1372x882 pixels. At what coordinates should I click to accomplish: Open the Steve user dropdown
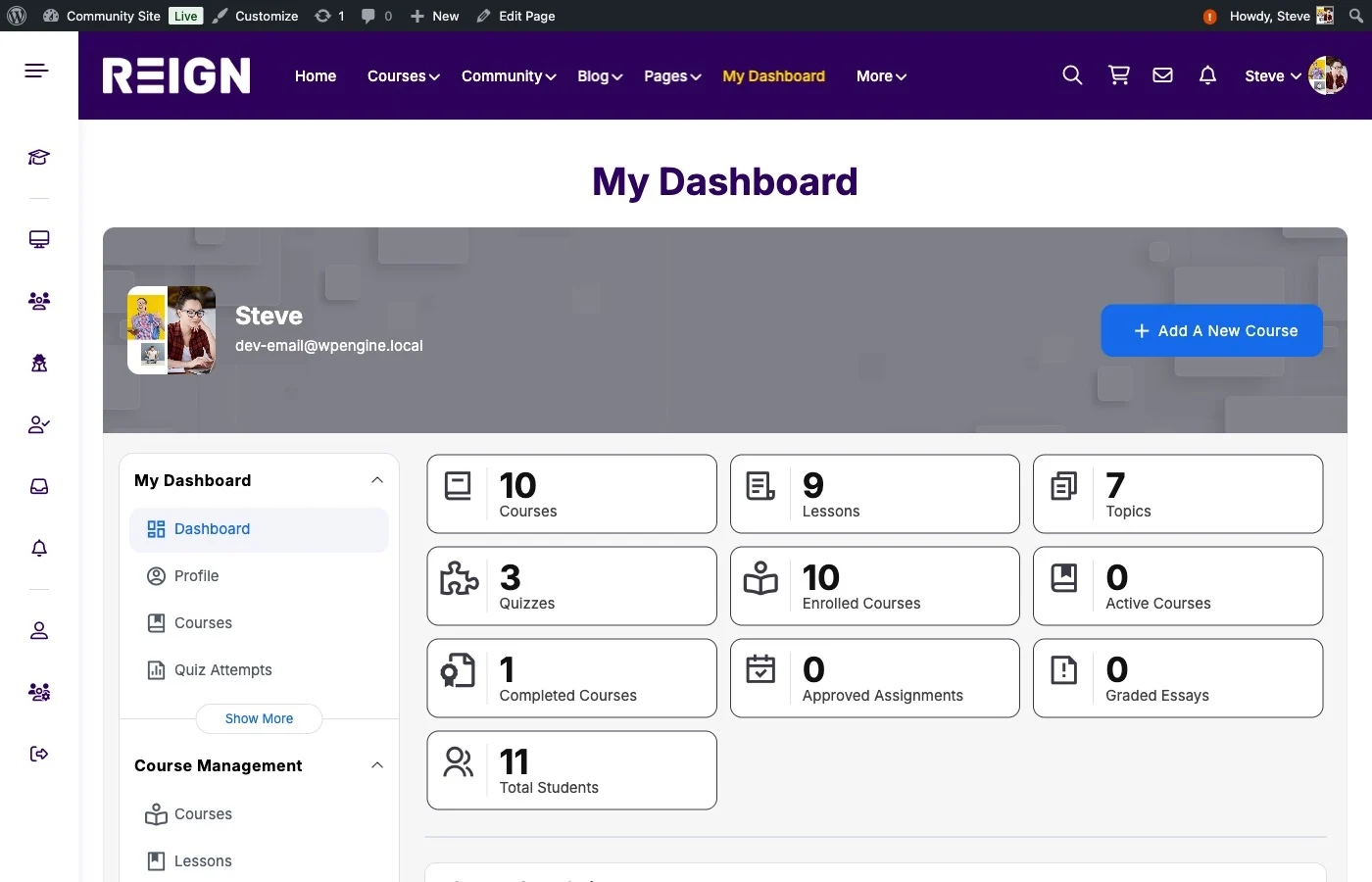(1273, 75)
